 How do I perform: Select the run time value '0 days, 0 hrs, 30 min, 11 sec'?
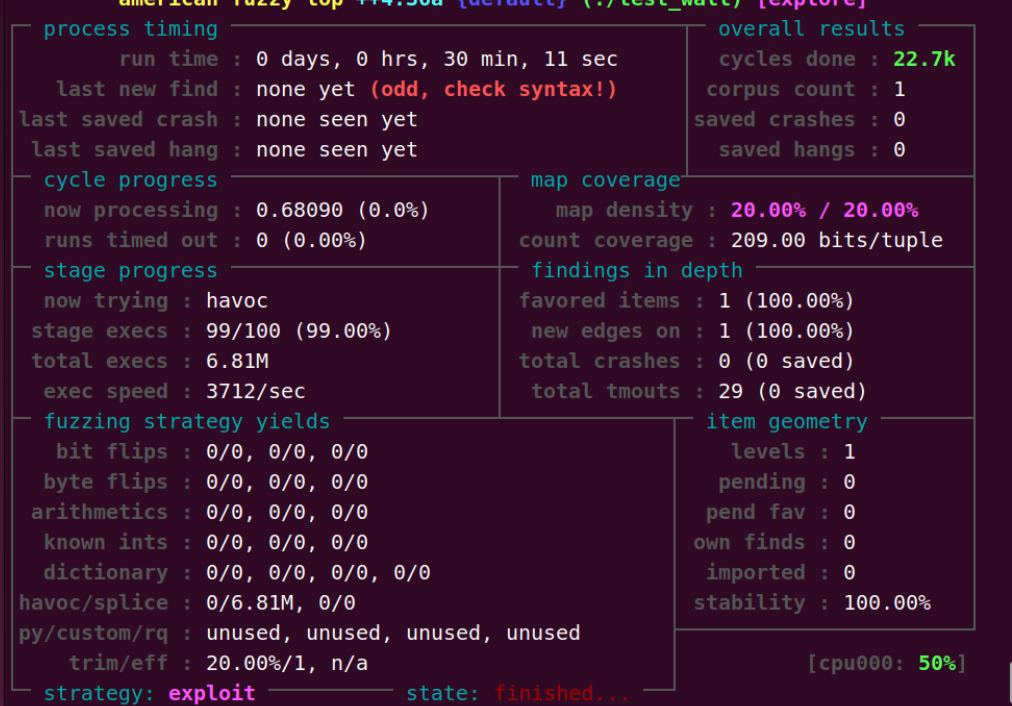point(437,59)
